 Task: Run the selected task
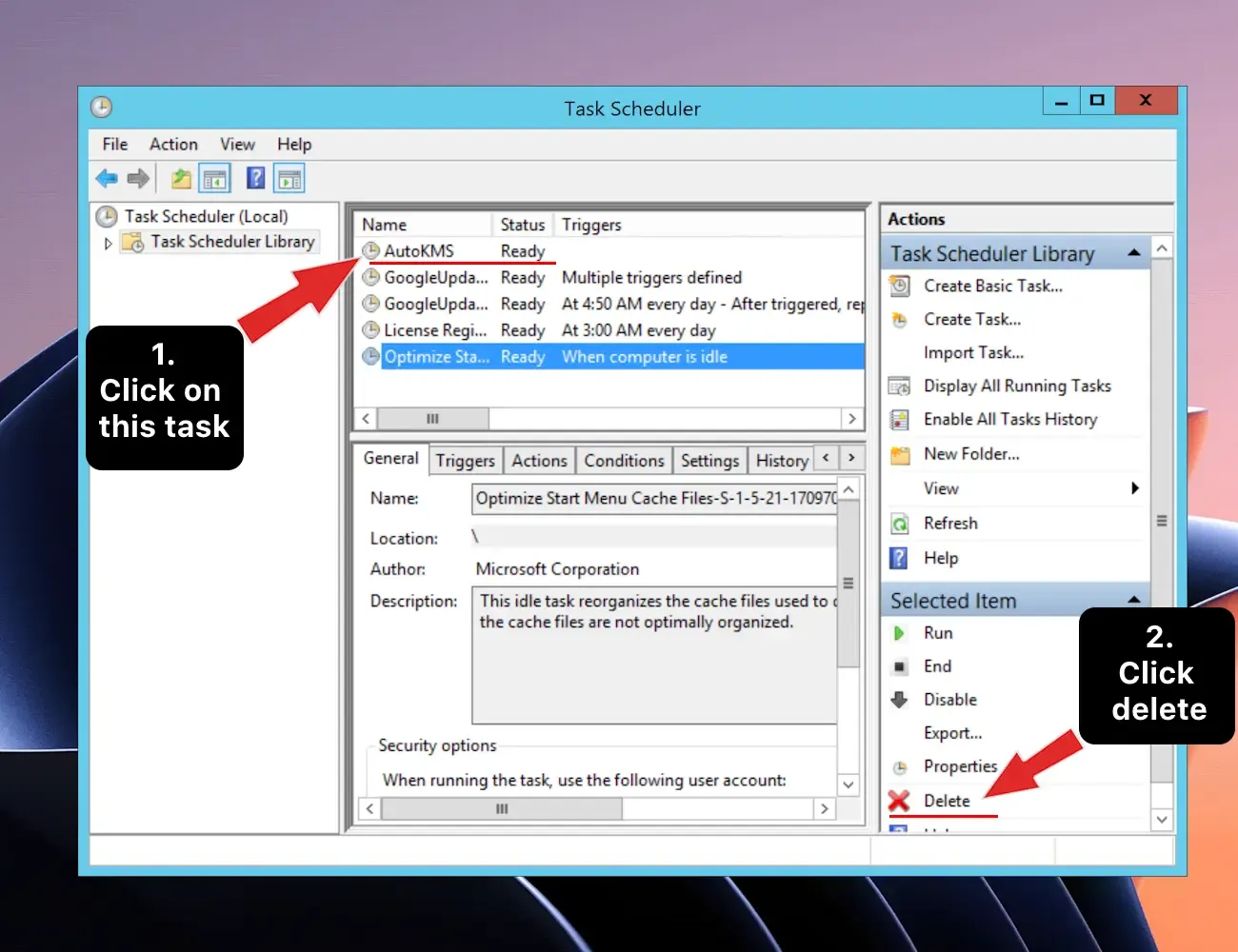[938, 632]
